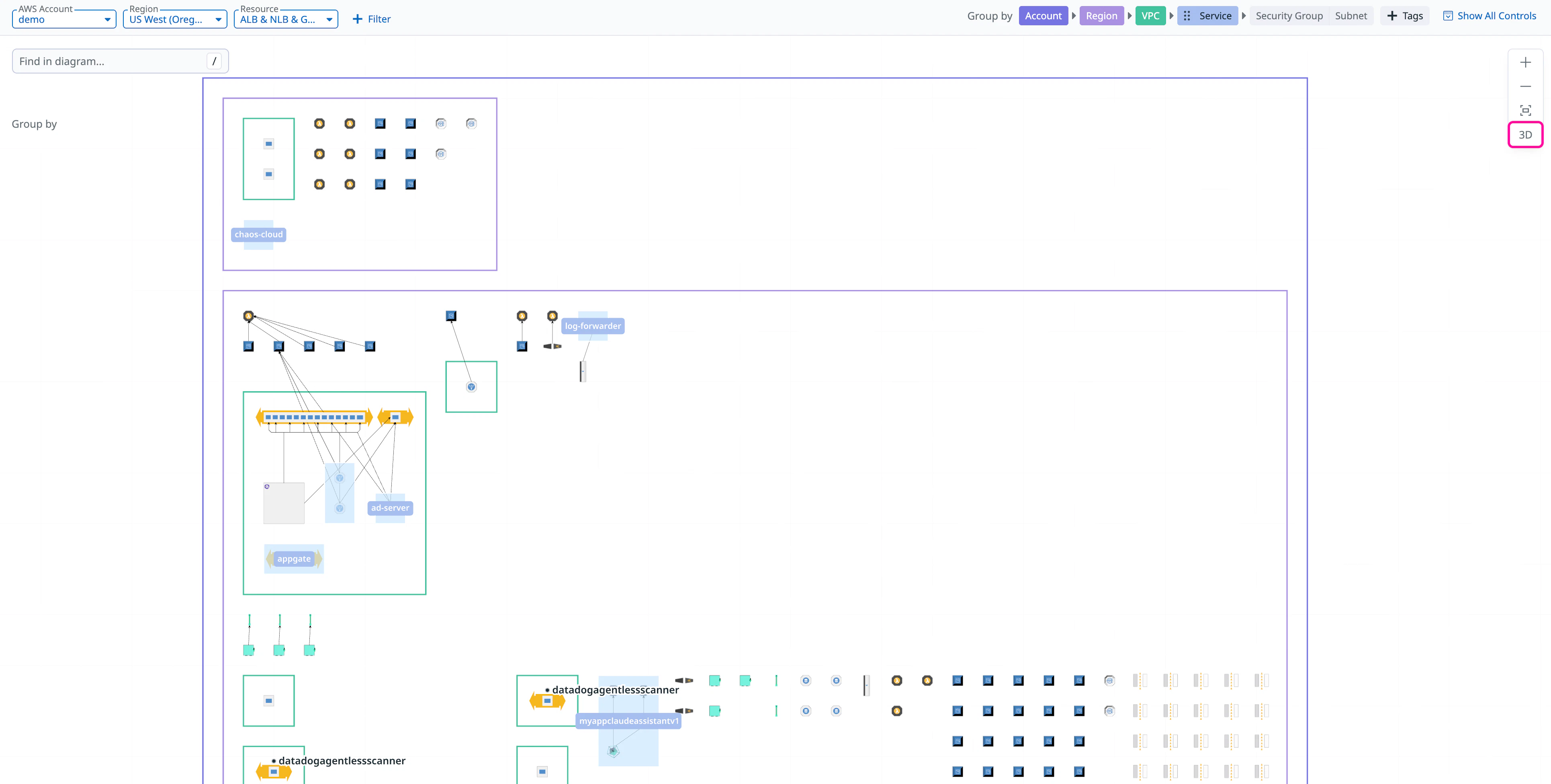Click the slash shortcut key icon

pos(214,61)
